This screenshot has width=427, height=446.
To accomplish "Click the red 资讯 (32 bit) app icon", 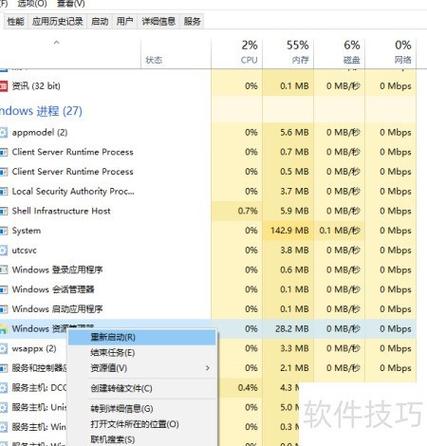I will click(3, 86).
